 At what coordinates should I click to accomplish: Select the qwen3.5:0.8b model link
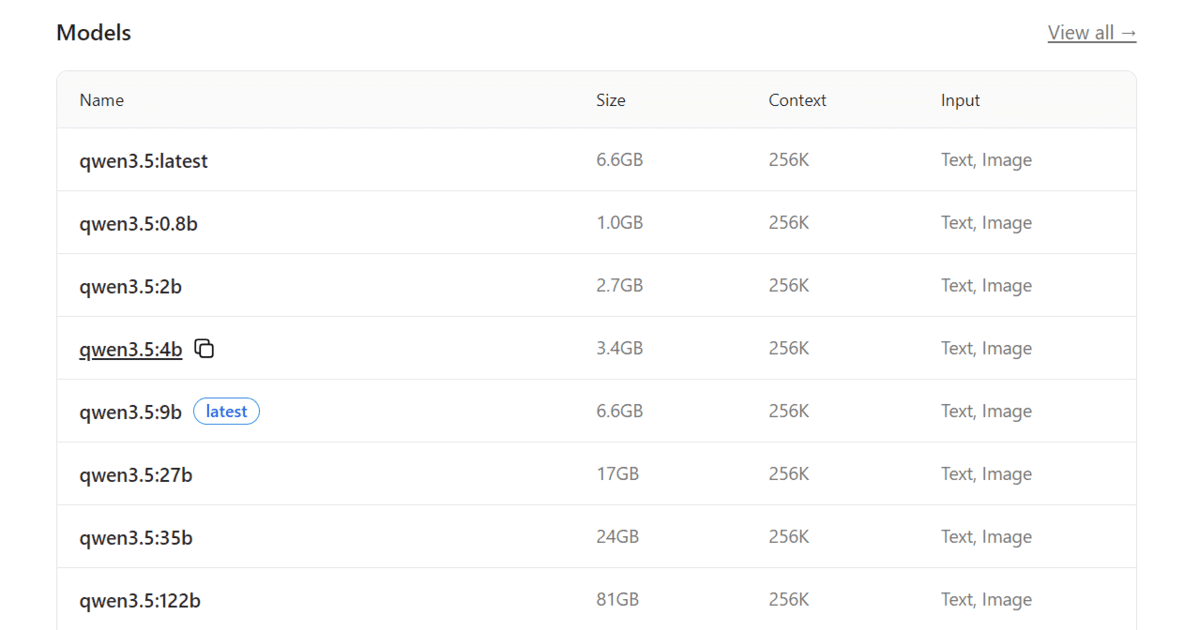pos(138,224)
